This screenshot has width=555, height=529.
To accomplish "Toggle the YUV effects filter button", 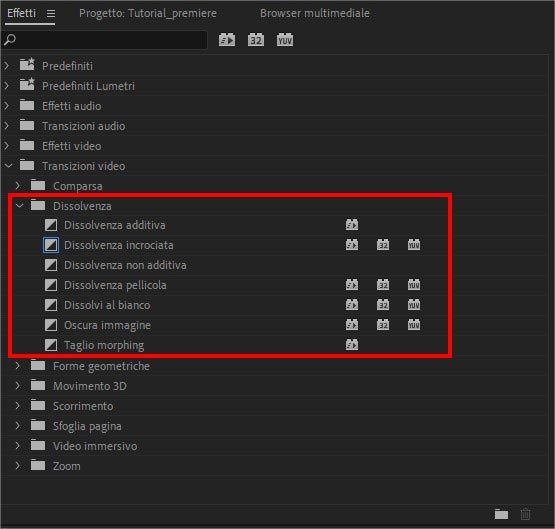I will click(x=285, y=40).
